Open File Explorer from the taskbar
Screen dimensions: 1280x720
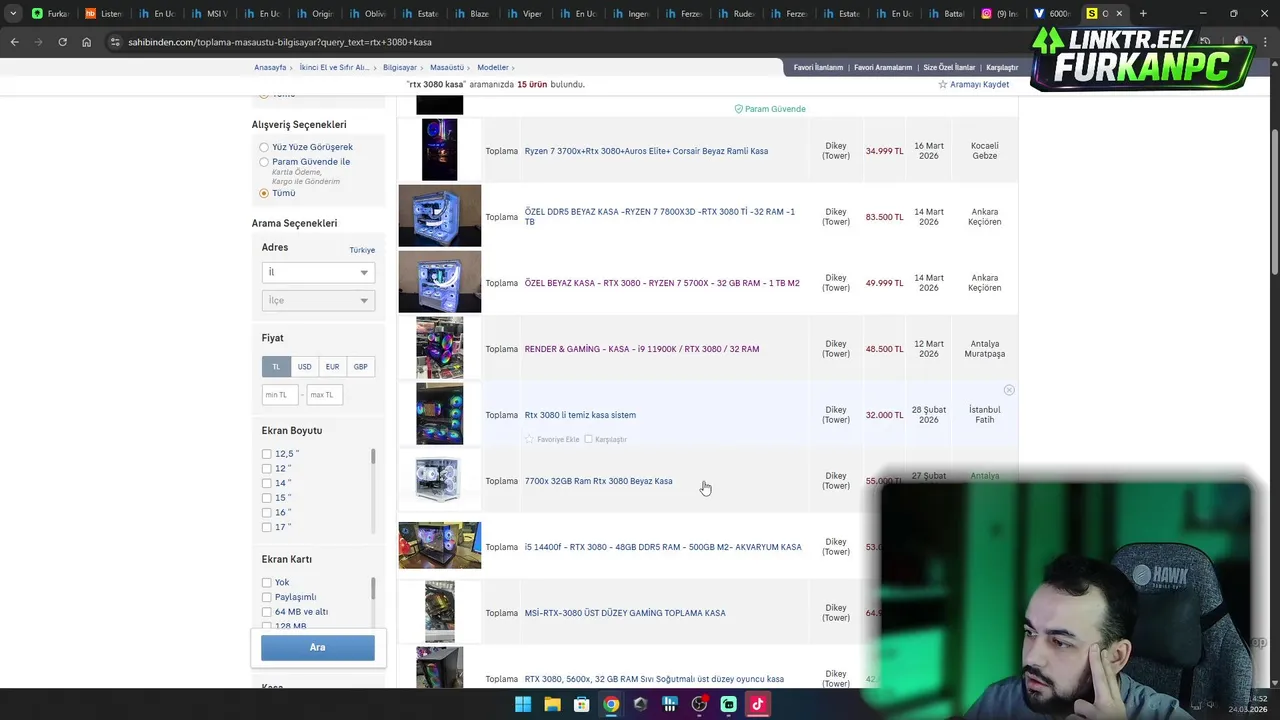(552, 704)
